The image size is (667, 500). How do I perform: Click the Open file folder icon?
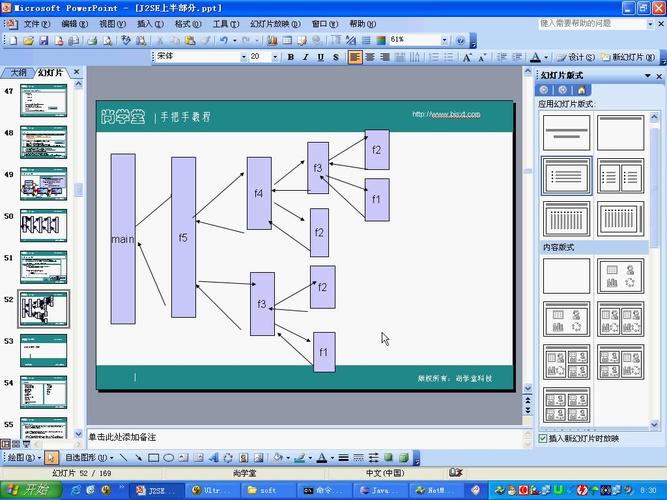pyautogui.click(x=28, y=41)
